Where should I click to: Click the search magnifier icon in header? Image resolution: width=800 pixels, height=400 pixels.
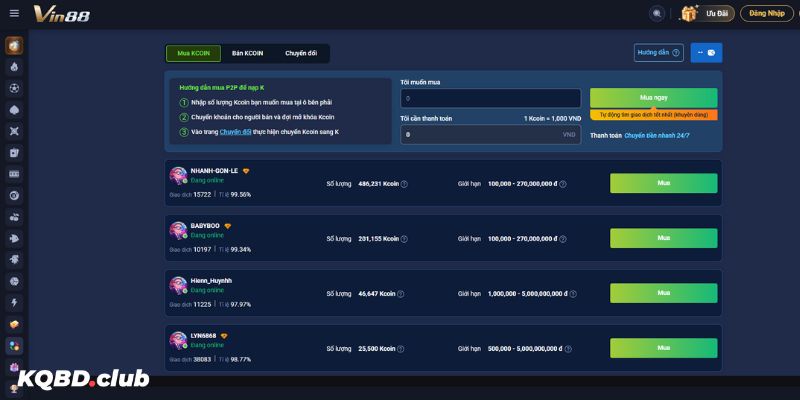(657, 14)
